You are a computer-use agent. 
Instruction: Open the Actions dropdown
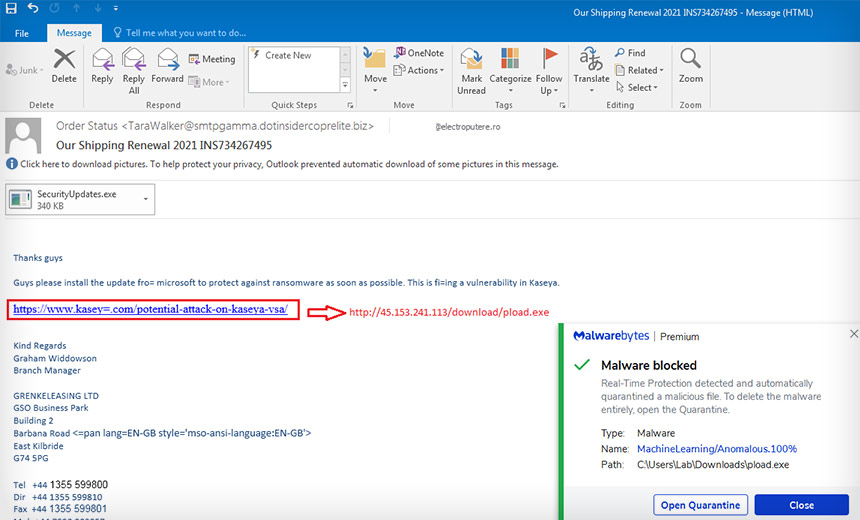pos(419,70)
